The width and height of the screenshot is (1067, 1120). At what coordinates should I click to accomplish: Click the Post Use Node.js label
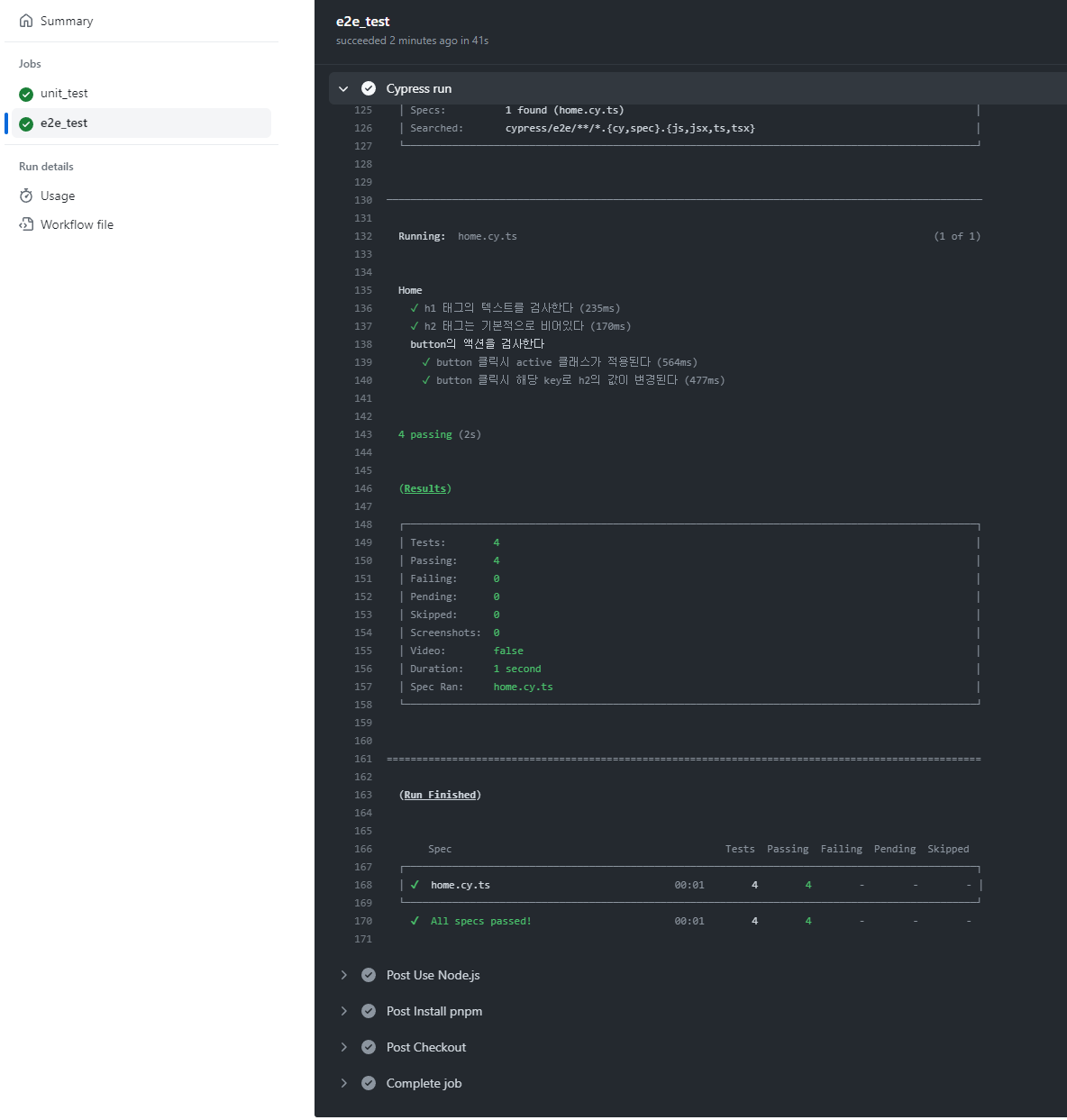point(433,975)
